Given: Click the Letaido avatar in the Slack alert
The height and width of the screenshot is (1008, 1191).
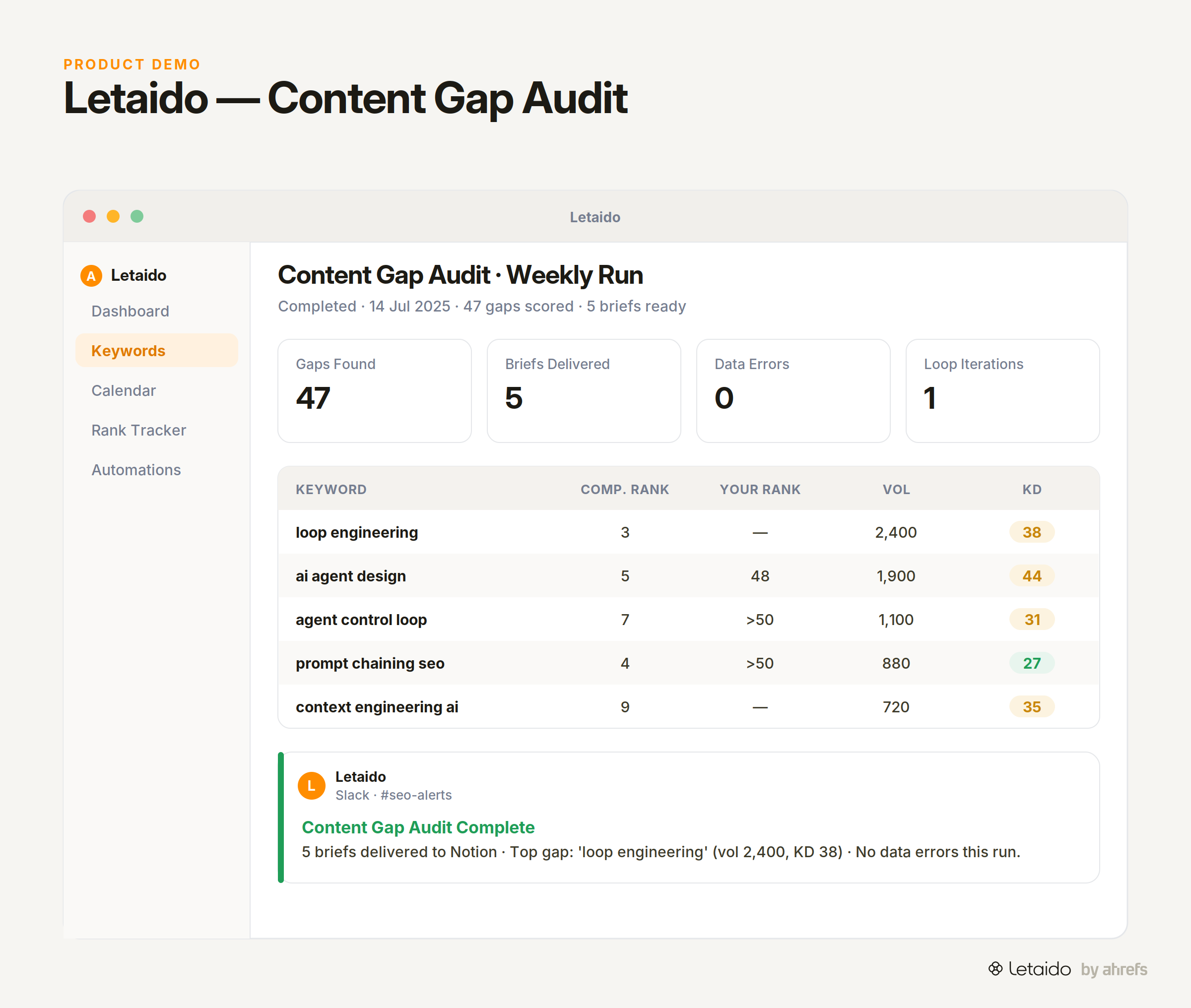Looking at the screenshot, I should coord(312,786).
